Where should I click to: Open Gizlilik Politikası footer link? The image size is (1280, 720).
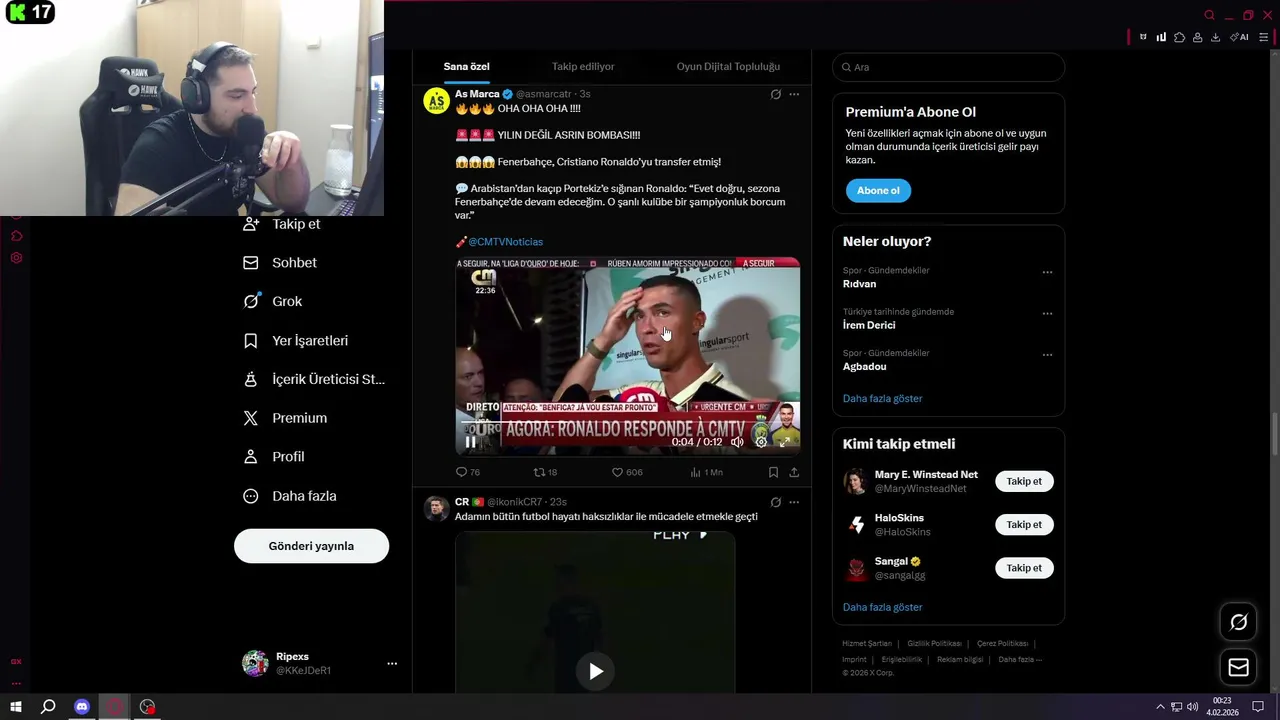click(x=934, y=644)
